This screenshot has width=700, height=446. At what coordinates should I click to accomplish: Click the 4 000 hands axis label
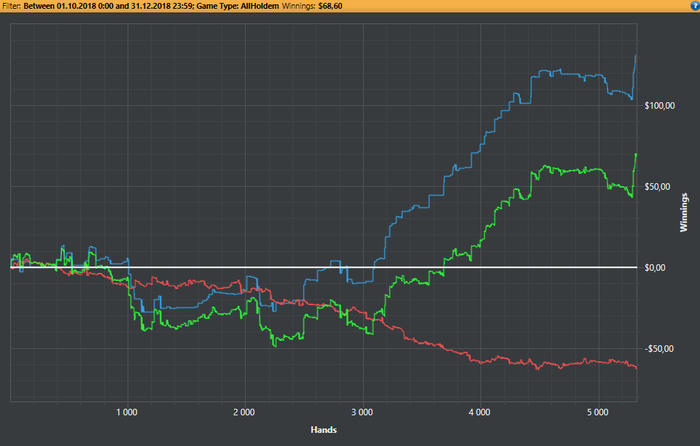coord(479,412)
